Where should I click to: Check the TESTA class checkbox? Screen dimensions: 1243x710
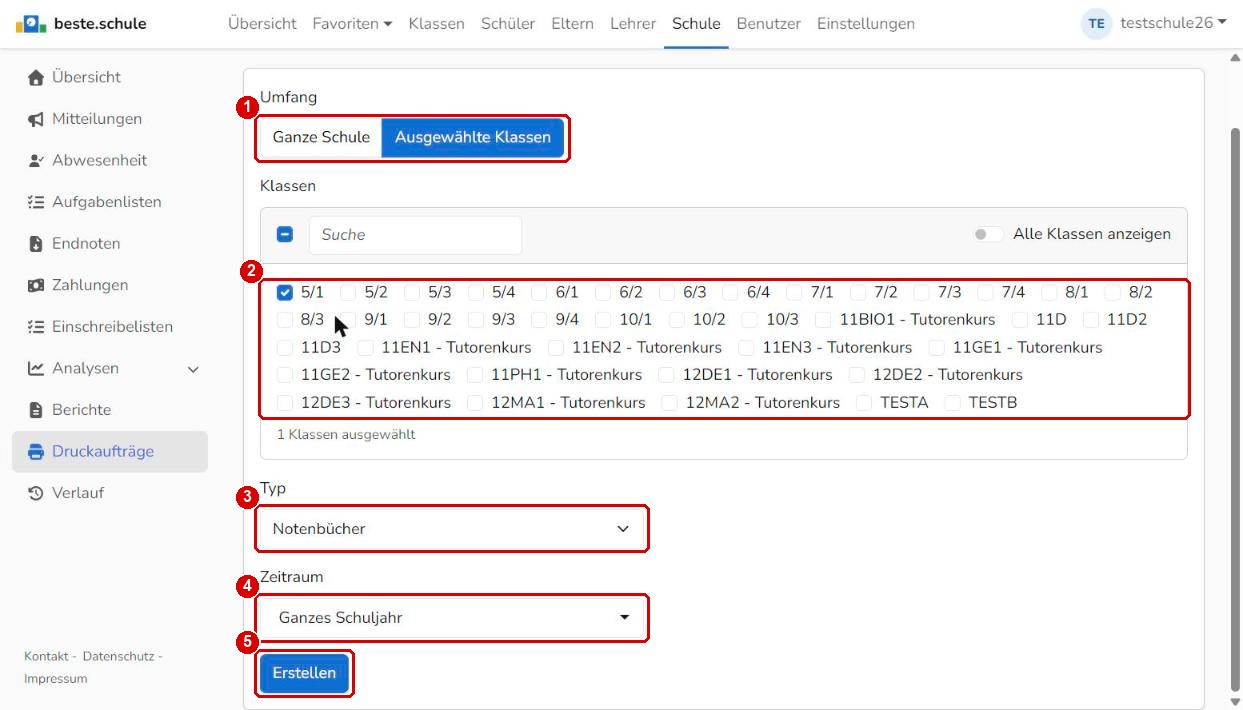[x=865, y=403]
